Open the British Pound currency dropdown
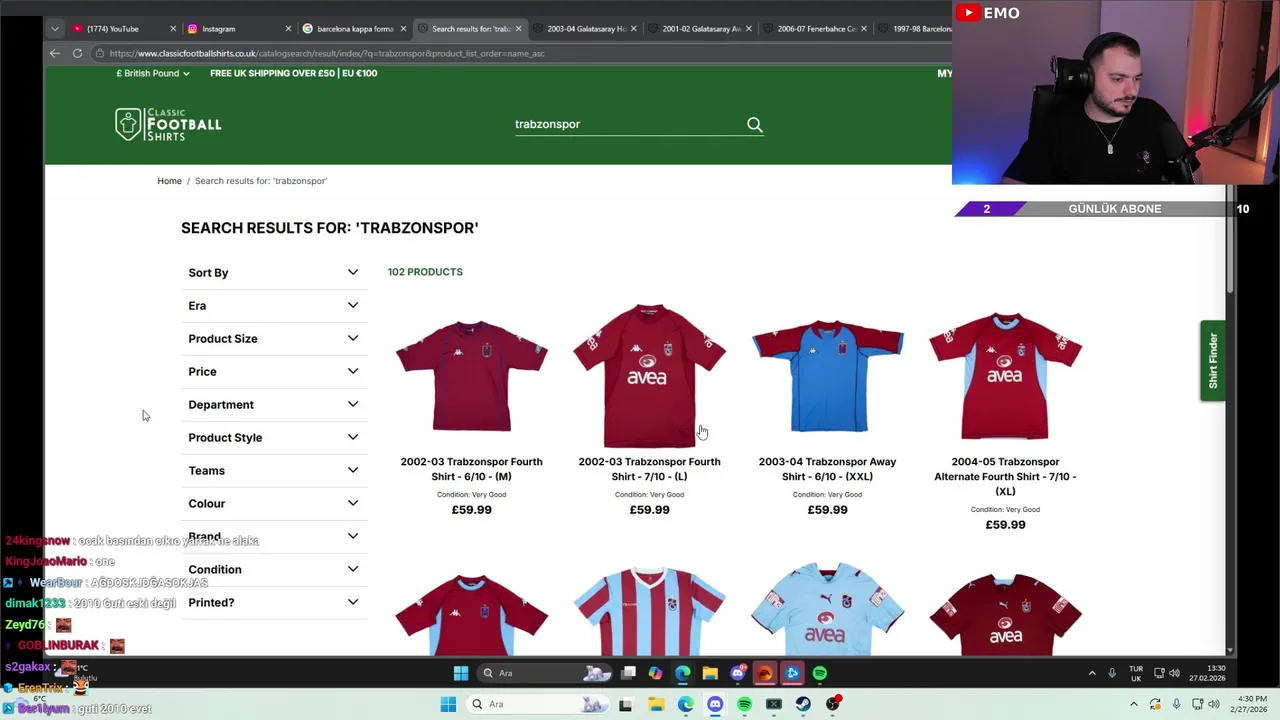Screen dimensions: 1280x720 (x=153, y=73)
